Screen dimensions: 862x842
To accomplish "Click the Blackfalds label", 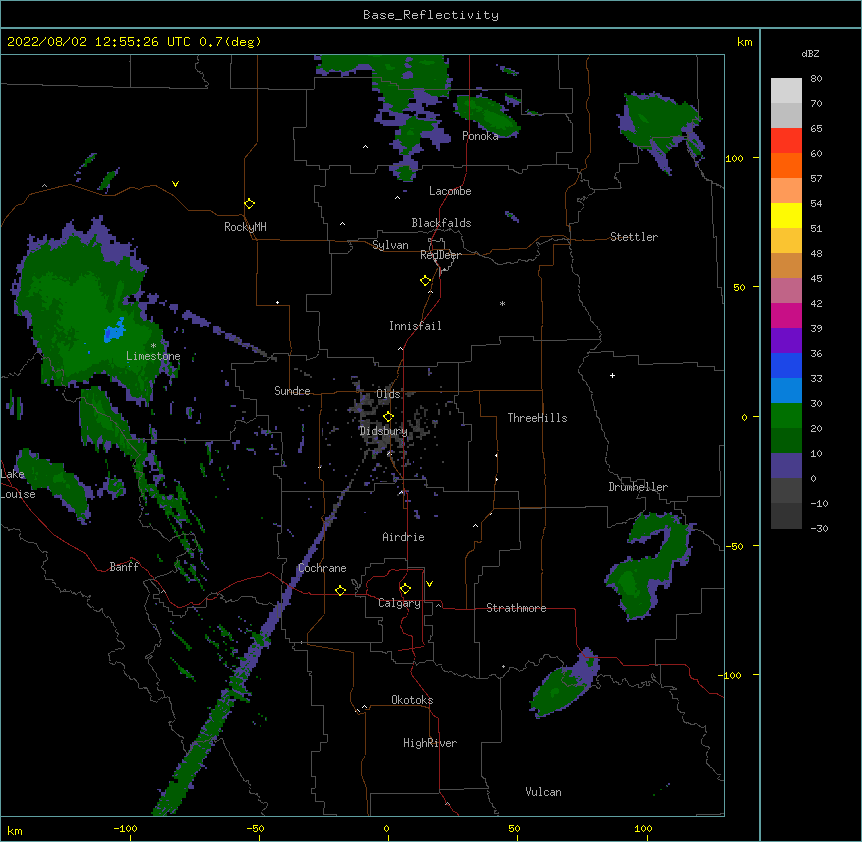I will pyautogui.click(x=441, y=223).
